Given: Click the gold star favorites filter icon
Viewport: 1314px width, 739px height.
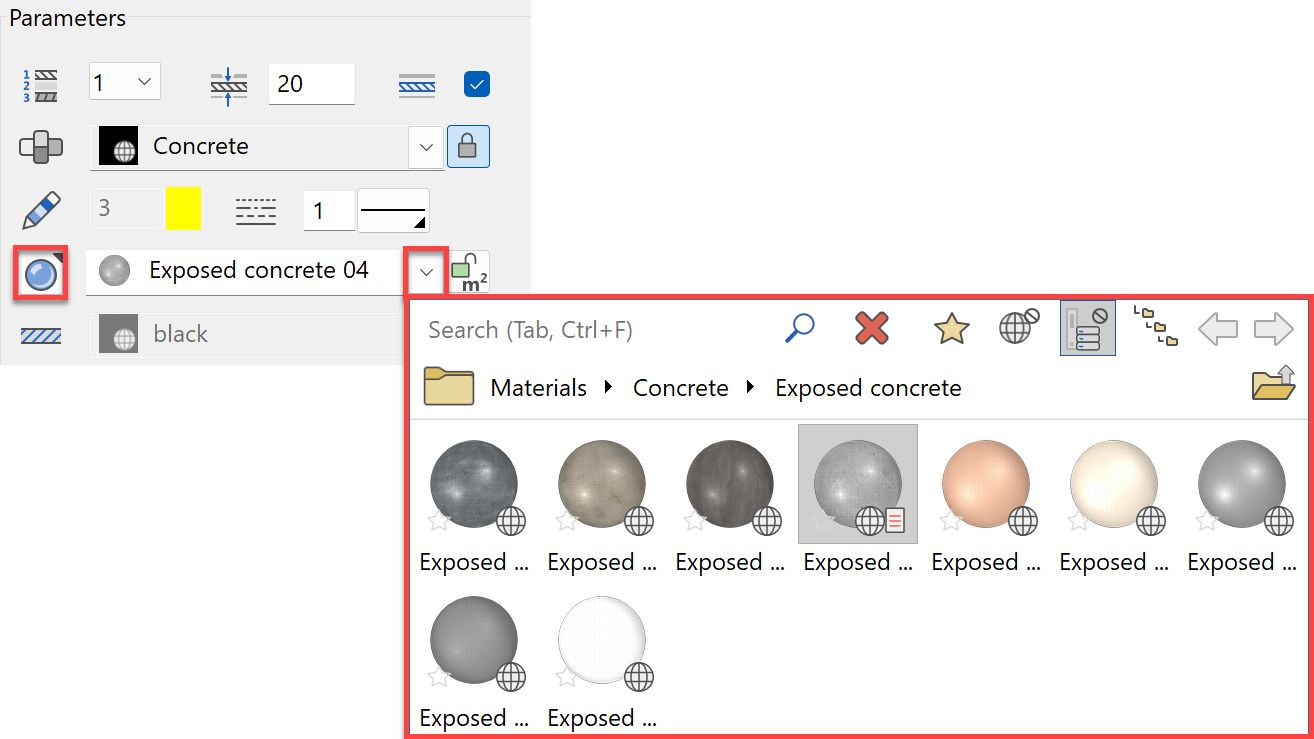Looking at the screenshot, I should pyautogui.click(x=950, y=329).
